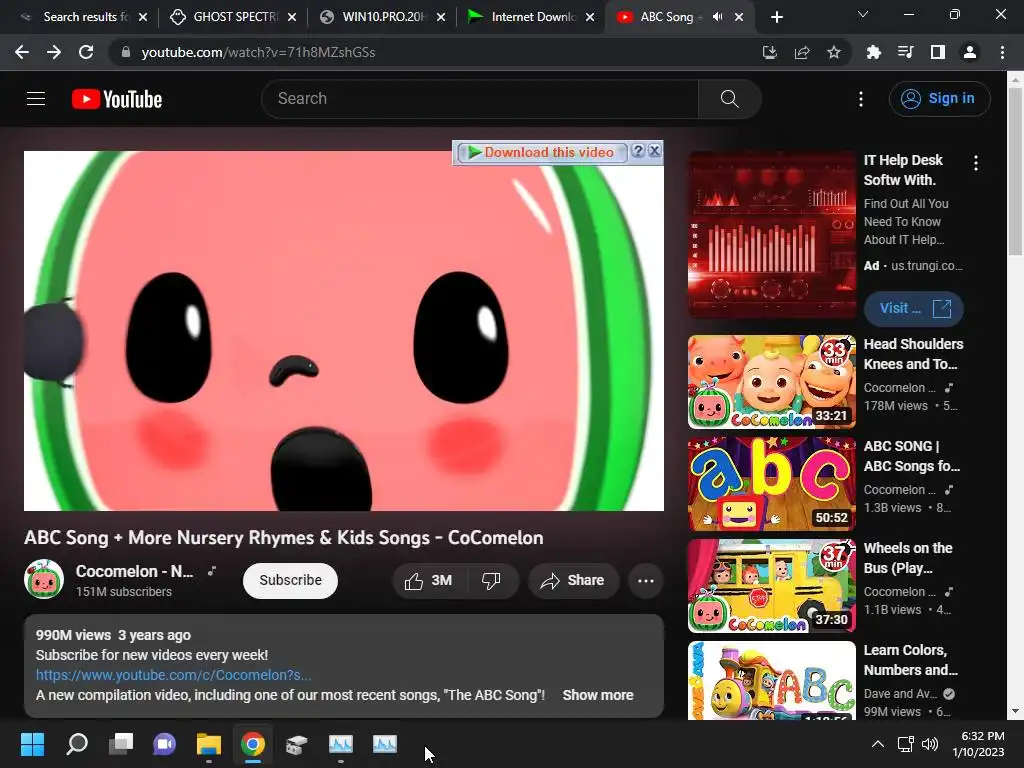Share this page from the address bar
1024x768 pixels.
[802, 52]
